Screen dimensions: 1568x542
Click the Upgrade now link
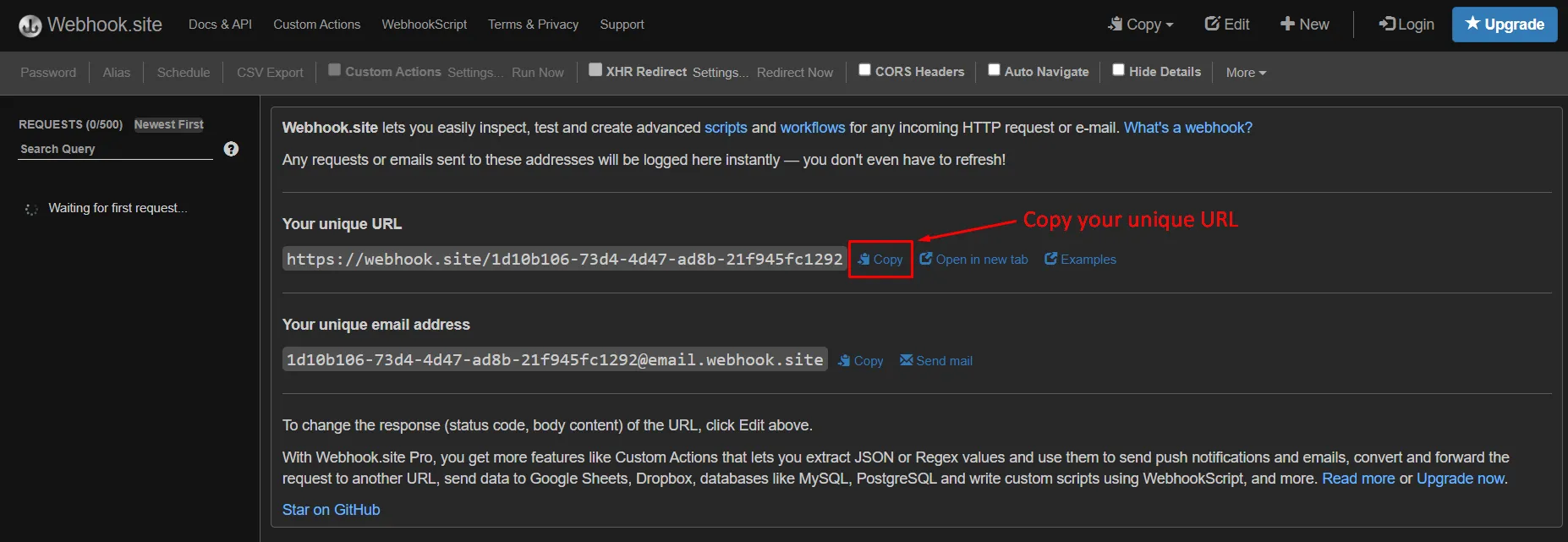(x=1461, y=479)
